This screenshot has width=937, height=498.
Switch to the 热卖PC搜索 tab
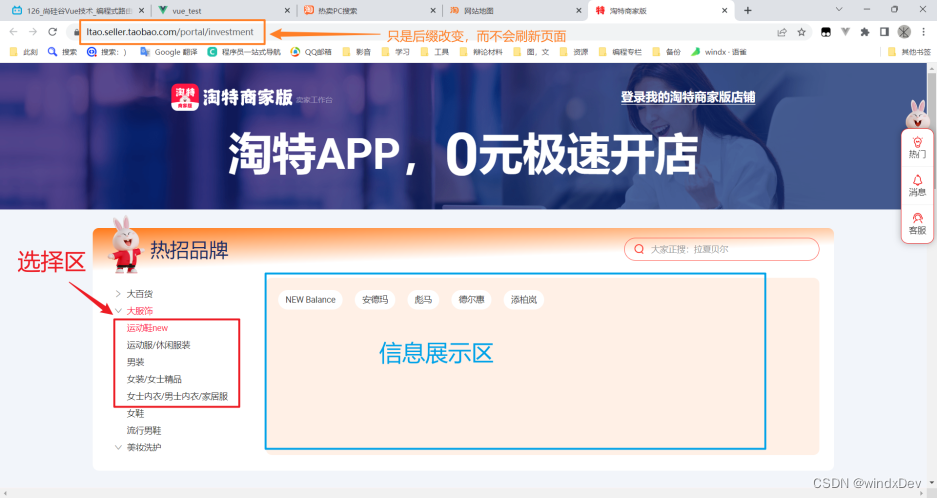(369, 11)
